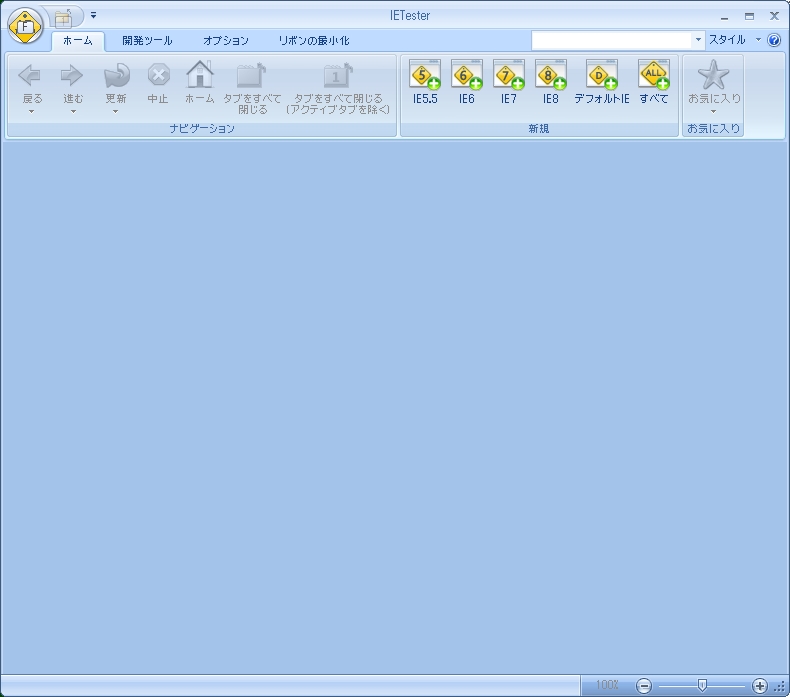Expand the 更新 dropdown arrow
Screen dimensions: 790x697
click(115, 111)
